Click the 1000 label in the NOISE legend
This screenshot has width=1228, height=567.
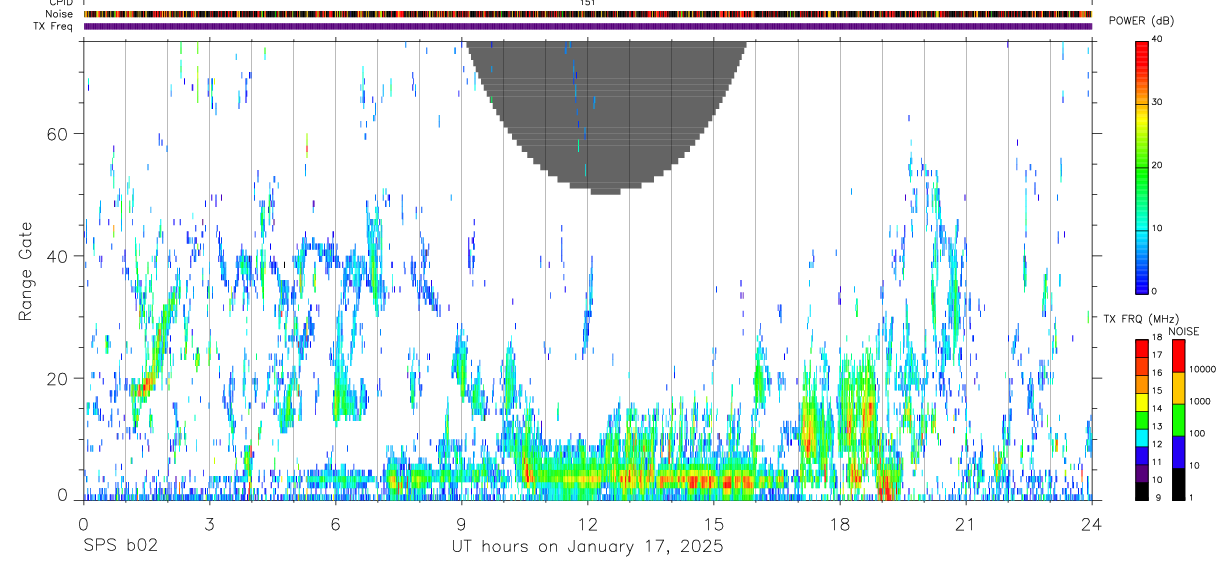(x=1199, y=402)
